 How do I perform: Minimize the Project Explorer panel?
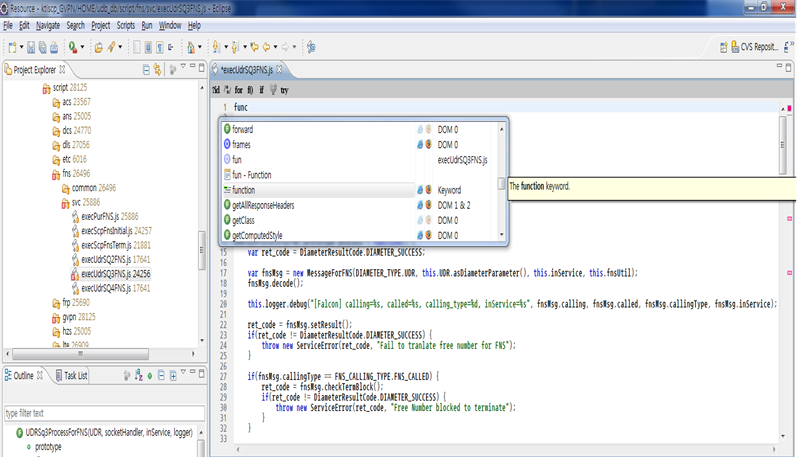coord(192,66)
